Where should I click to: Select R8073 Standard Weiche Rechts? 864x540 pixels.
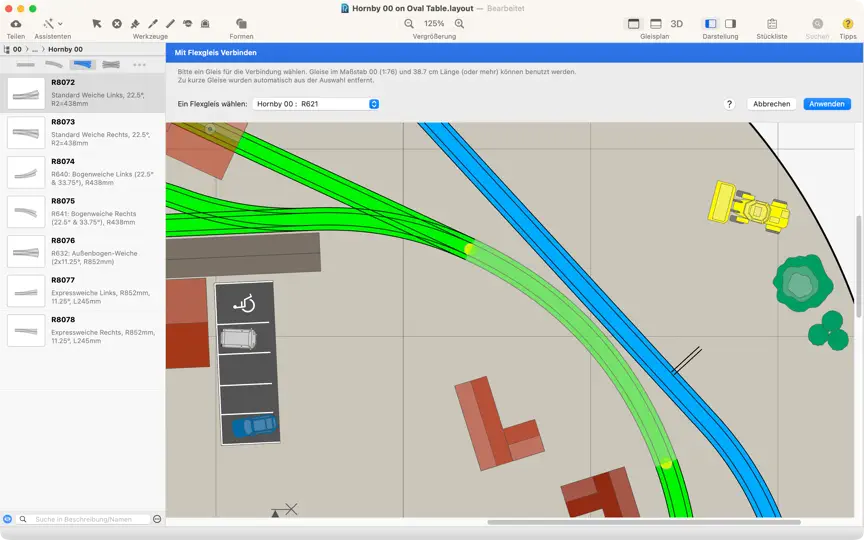click(x=83, y=133)
